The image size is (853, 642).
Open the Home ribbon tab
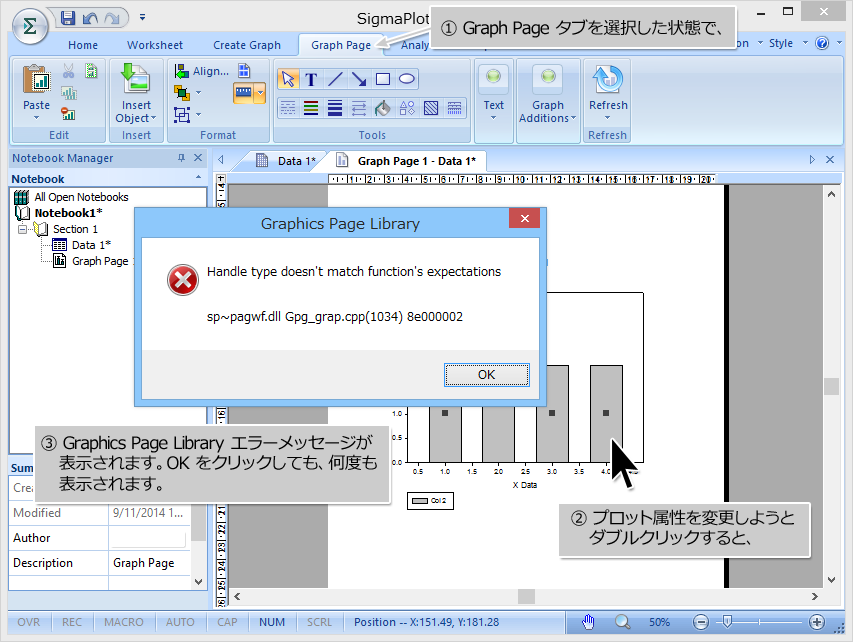(x=83, y=45)
